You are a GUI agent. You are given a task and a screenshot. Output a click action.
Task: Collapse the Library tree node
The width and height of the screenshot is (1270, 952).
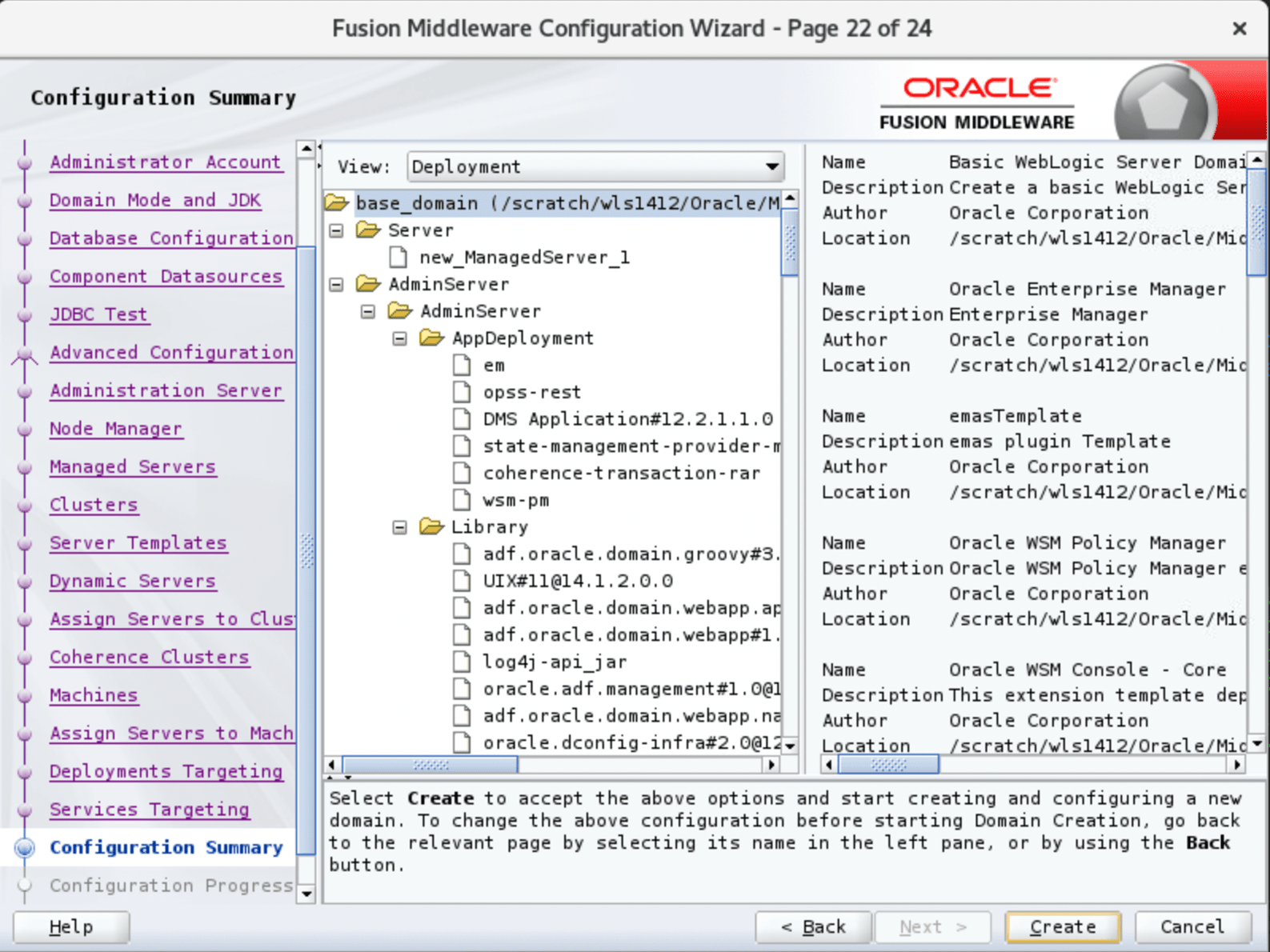399,527
